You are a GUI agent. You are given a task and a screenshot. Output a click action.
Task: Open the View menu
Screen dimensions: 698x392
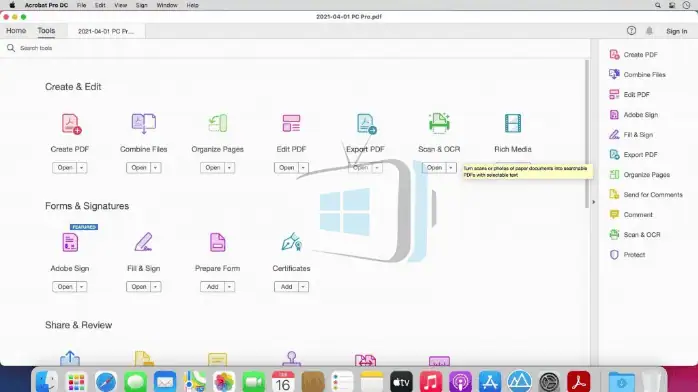click(x=121, y=5)
